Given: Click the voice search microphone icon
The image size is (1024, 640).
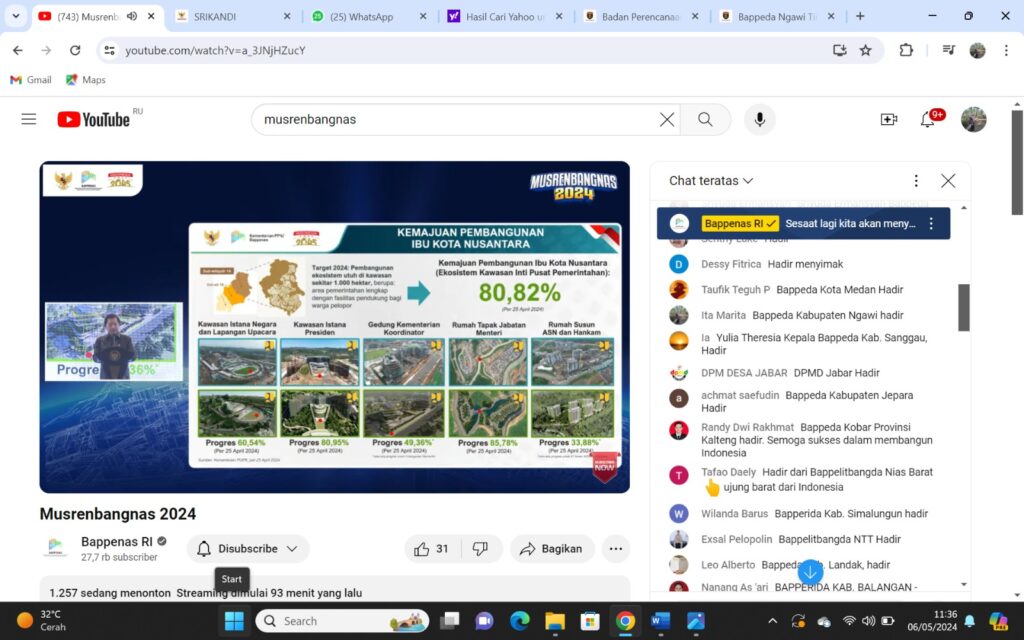Looking at the screenshot, I should tap(760, 120).
